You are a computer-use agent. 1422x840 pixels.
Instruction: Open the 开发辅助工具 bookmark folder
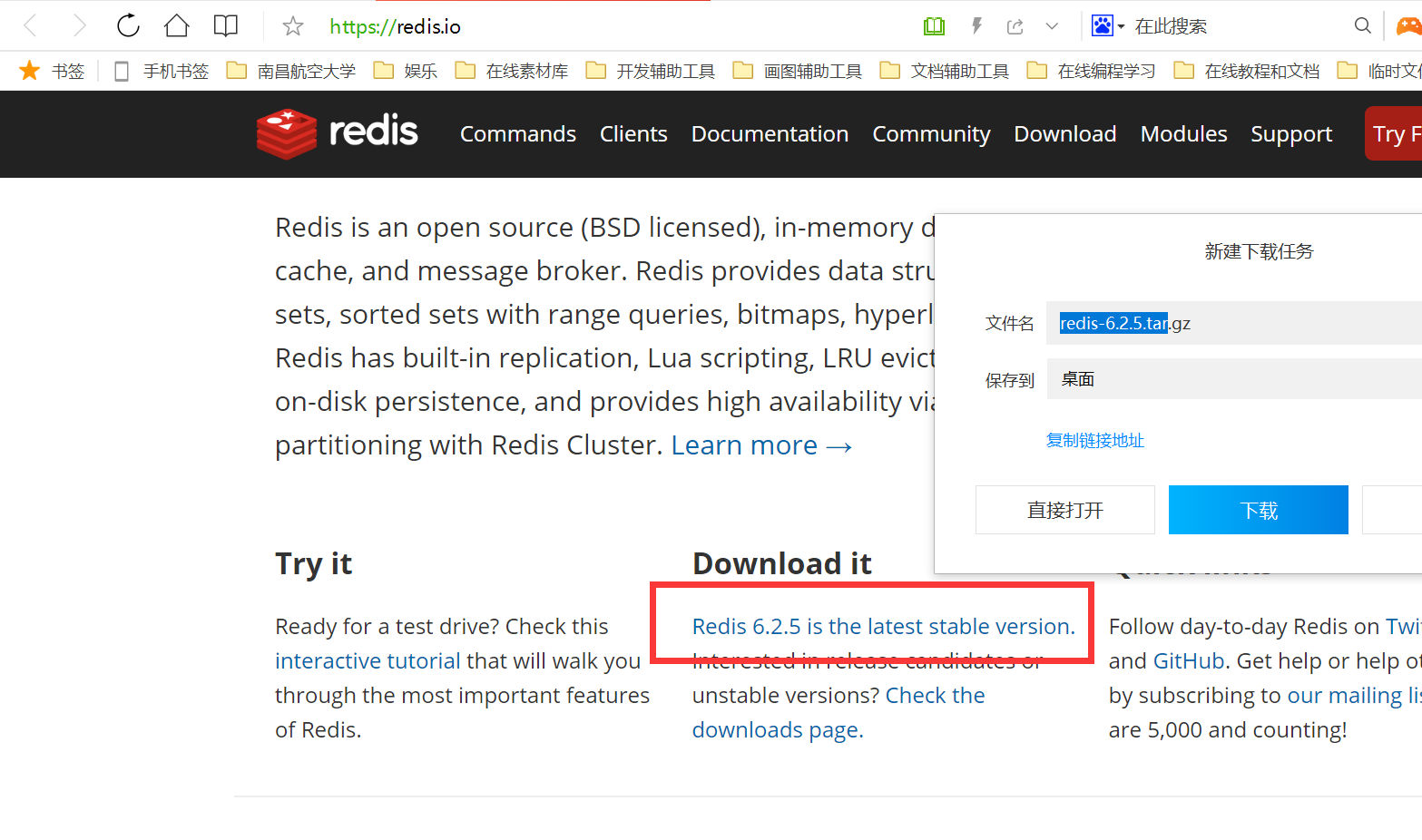pyautogui.click(x=651, y=71)
